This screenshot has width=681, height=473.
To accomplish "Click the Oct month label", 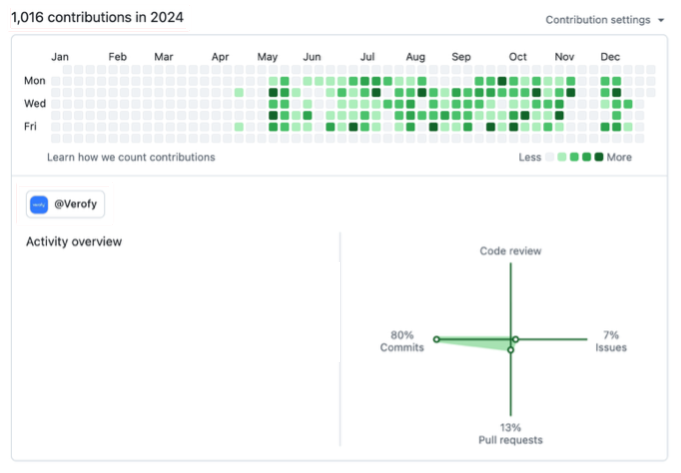I will point(518,57).
